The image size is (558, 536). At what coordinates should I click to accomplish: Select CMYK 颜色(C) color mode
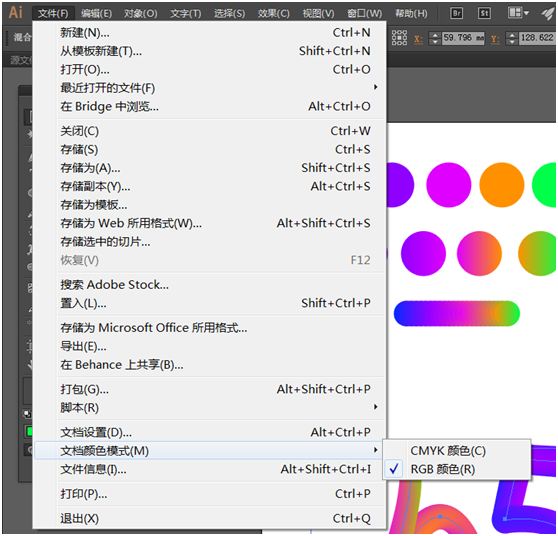coord(457,451)
